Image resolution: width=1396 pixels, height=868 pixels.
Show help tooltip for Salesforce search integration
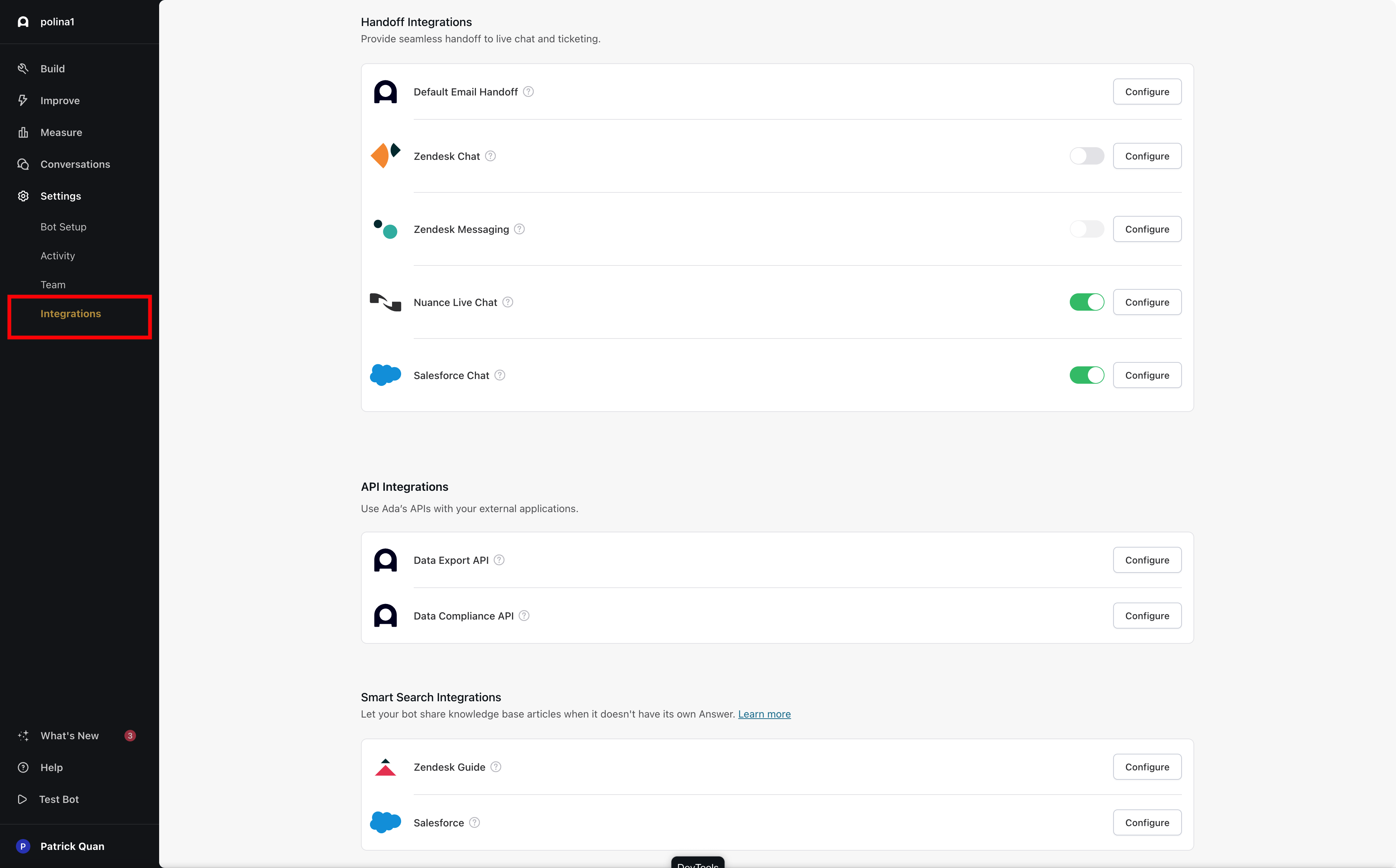[x=475, y=823]
